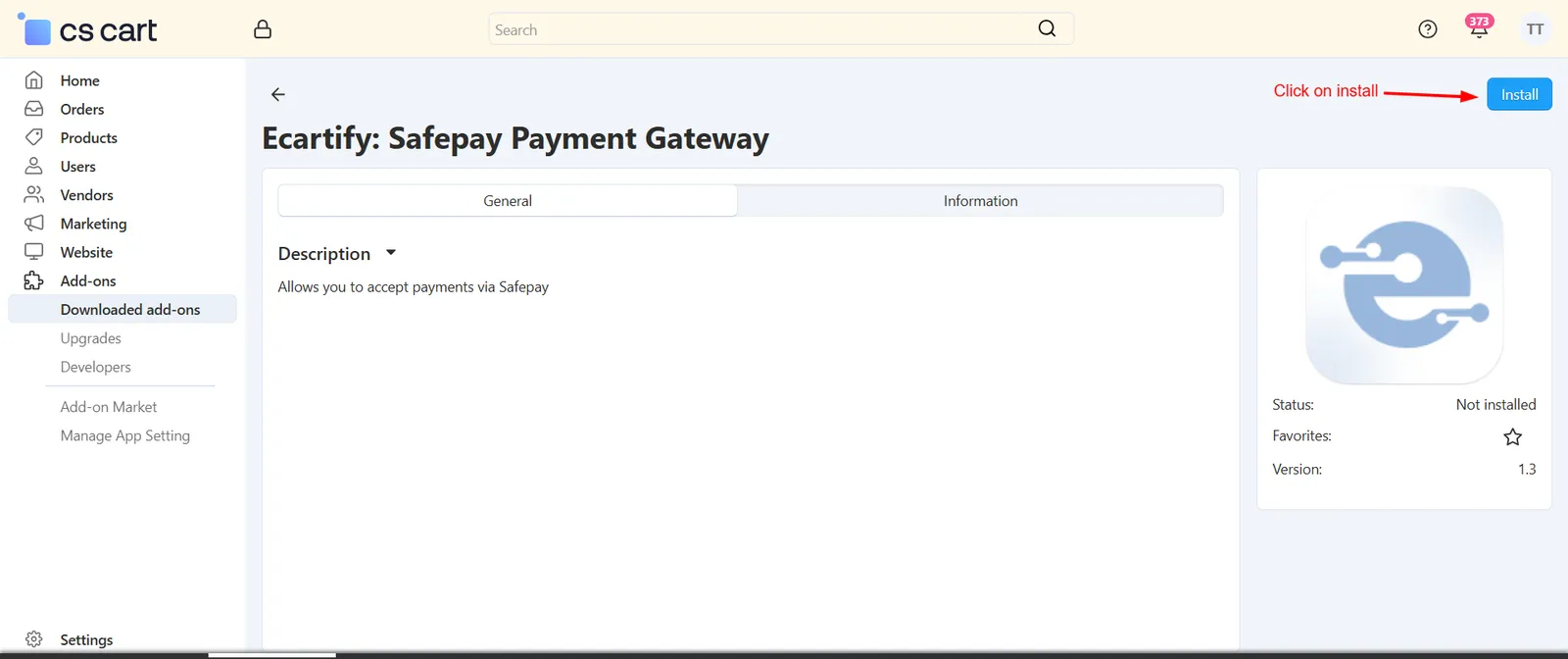Click the Website monitor icon
Screen dimensions: 1568x659
(x=34, y=252)
